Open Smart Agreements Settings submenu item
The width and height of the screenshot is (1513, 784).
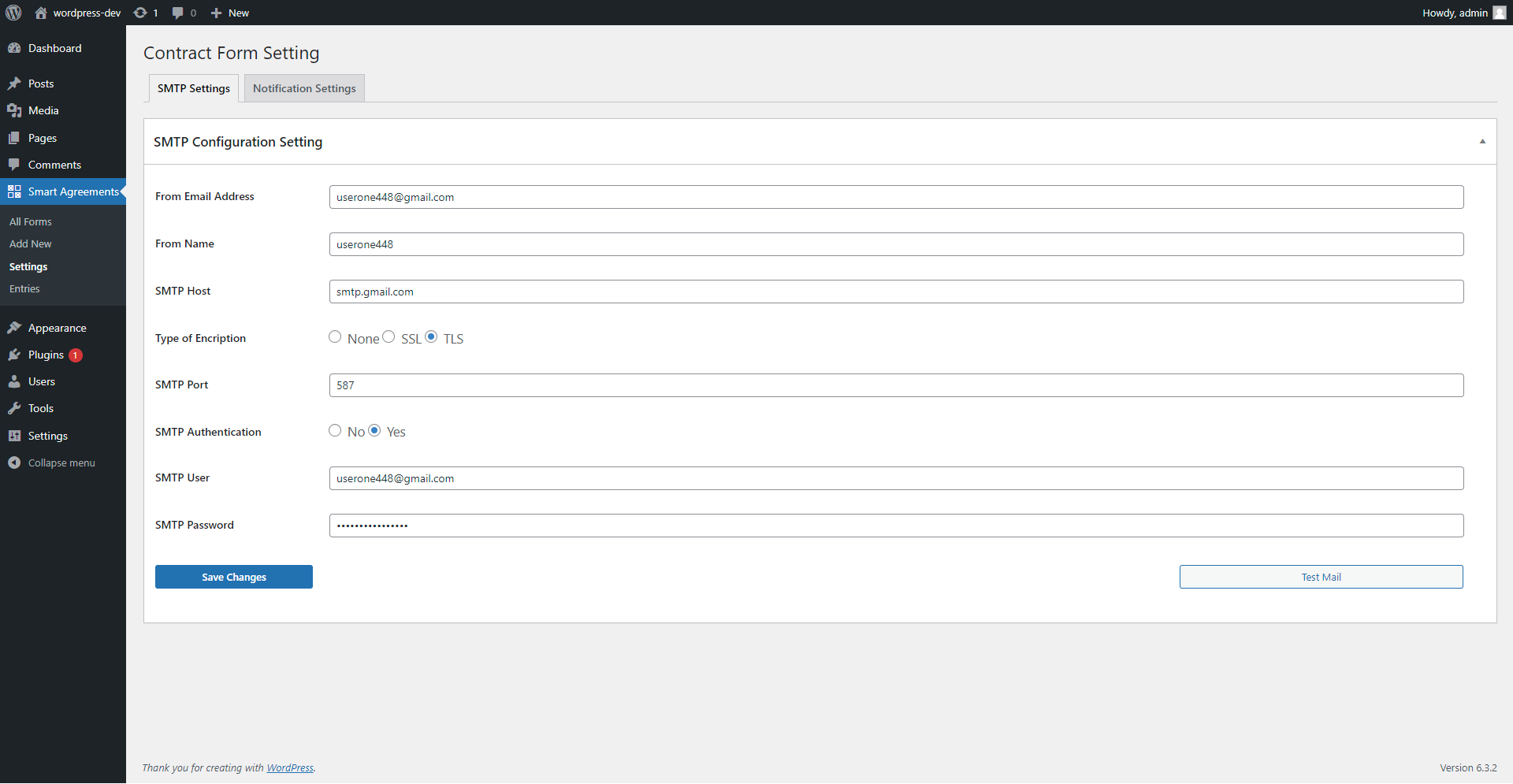tap(28, 266)
